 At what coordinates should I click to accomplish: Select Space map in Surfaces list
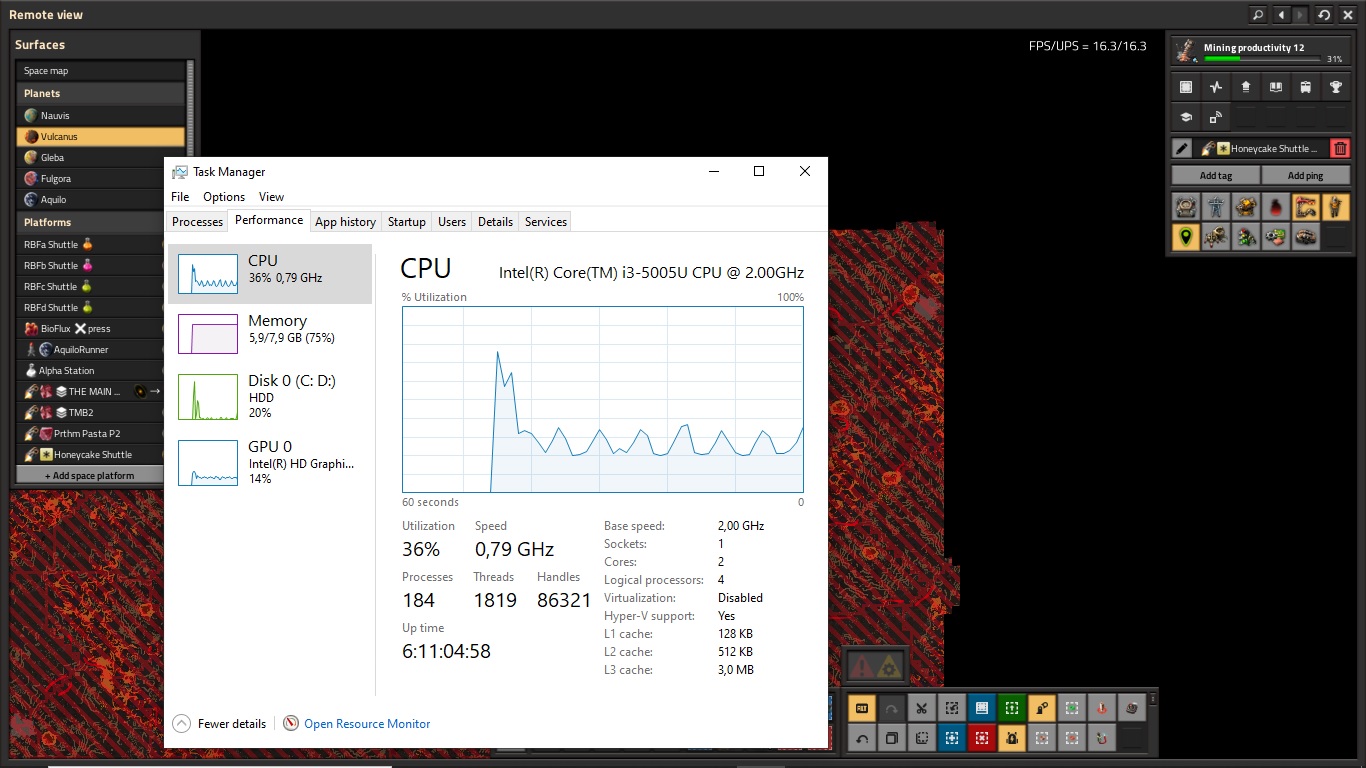coord(101,71)
